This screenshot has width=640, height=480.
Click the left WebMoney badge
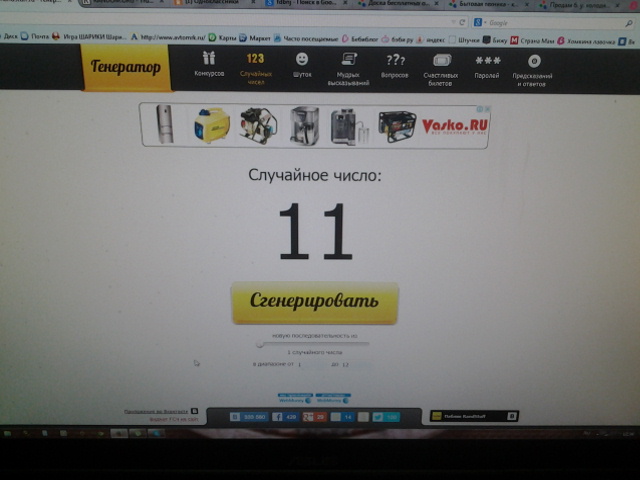(x=296, y=398)
